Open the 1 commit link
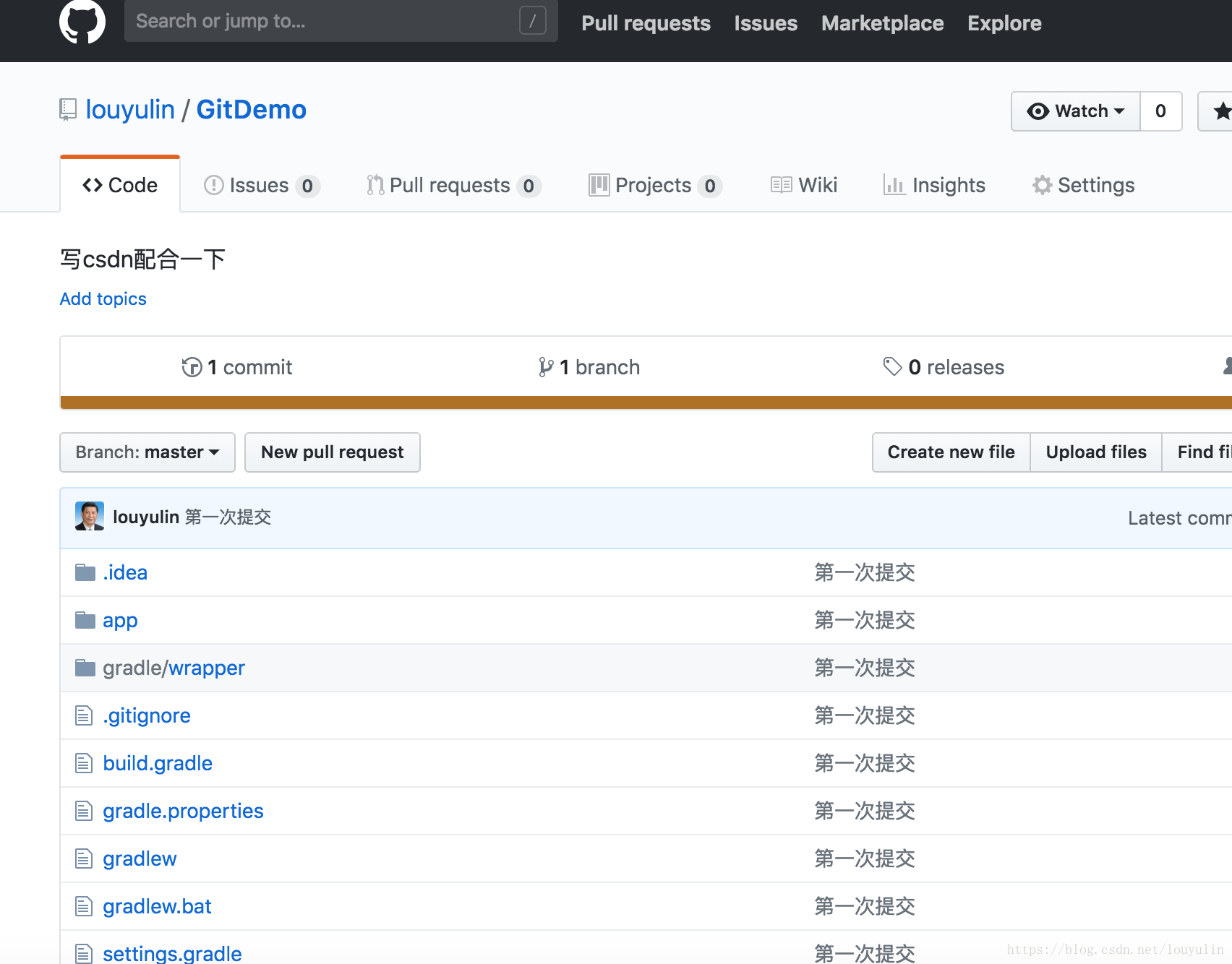 [x=237, y=367]
